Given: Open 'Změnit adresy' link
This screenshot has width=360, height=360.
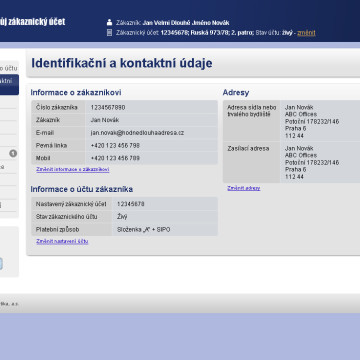Looking at the screenshot, I should [244, 188].
